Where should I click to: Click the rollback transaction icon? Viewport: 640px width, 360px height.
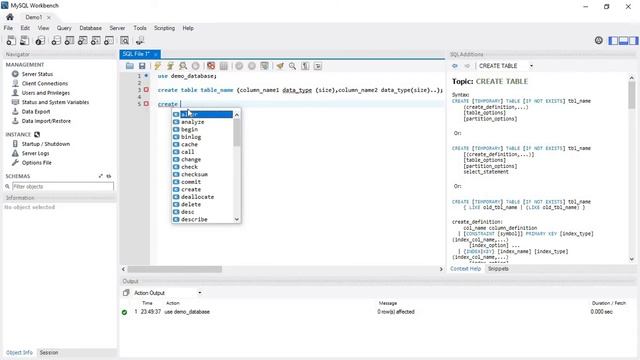pyautogui.click(x=252, y=66)
